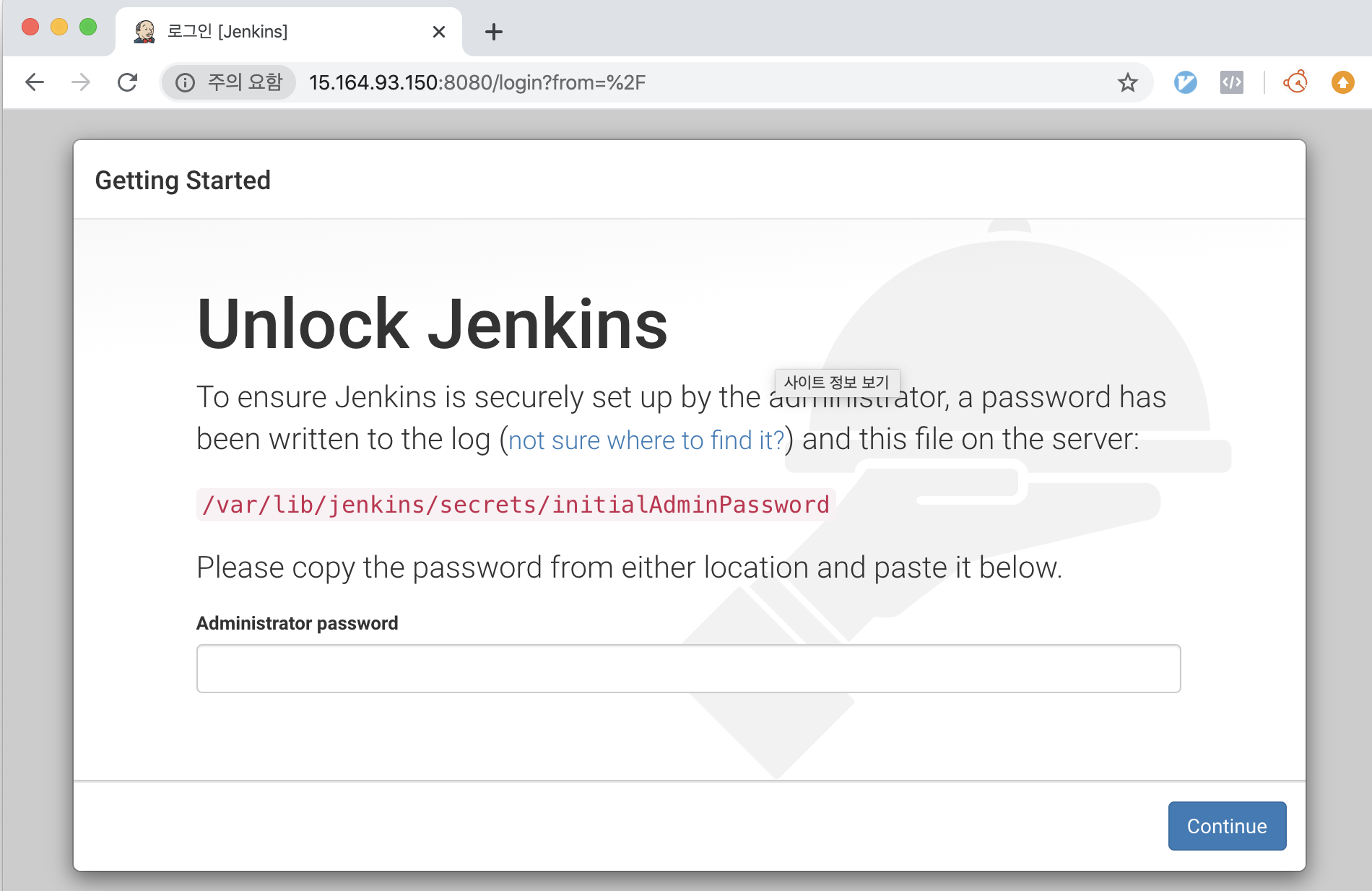
Task: Click the Jenkins butler favicon in the tab
Action: 145,32
